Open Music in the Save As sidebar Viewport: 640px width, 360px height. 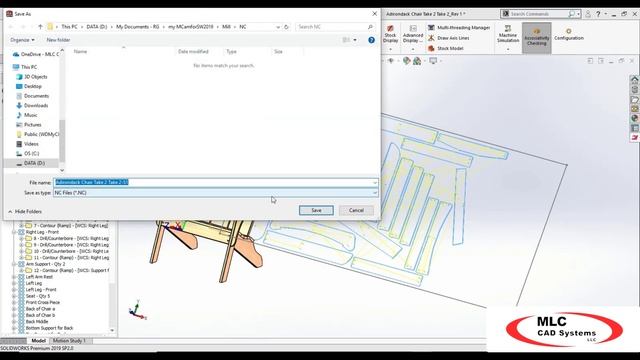click(x=27, y=115)
